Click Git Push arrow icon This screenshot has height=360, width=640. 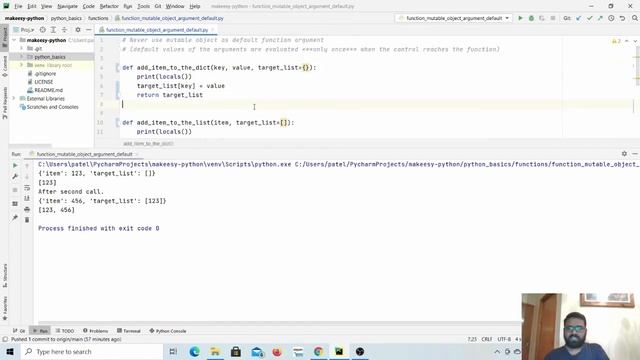pyautogui.click(x=600, y=18)
